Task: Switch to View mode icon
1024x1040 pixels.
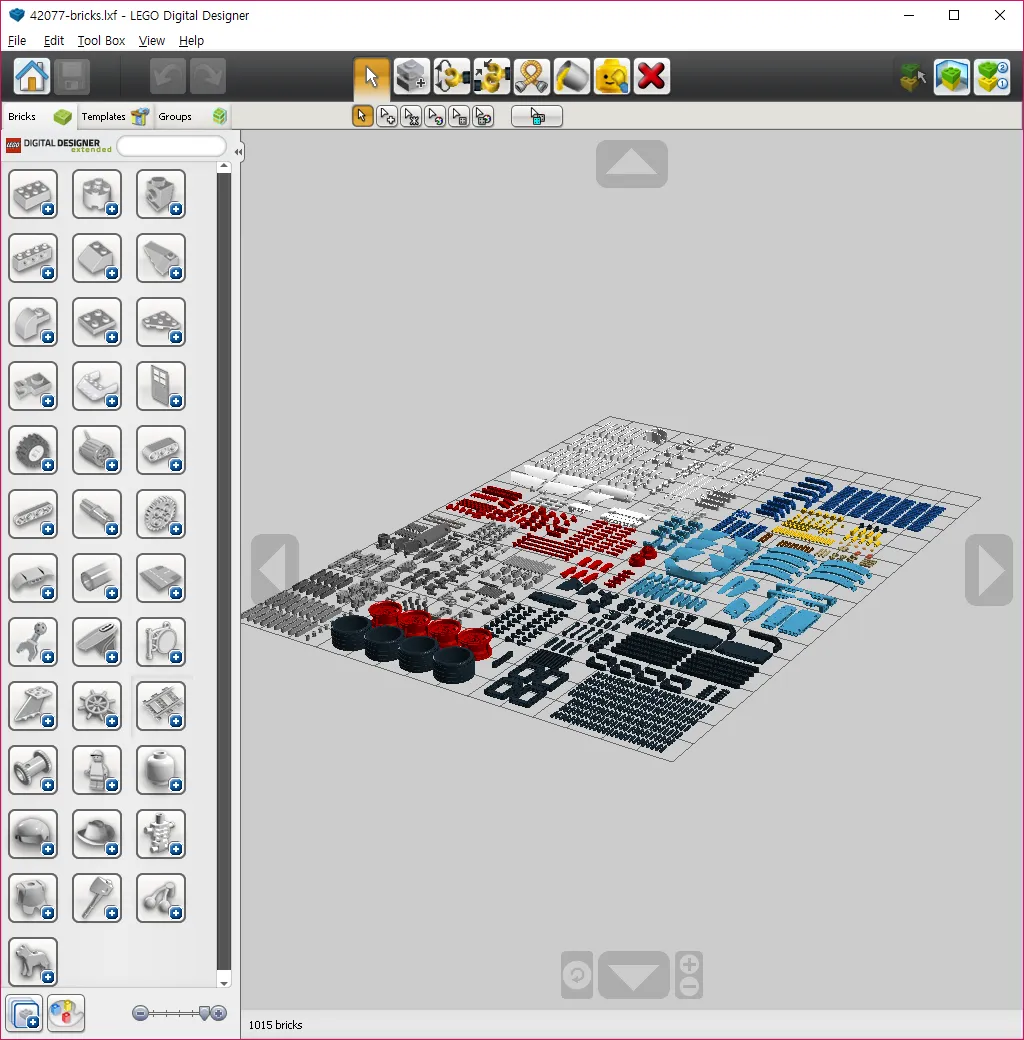Action: point(952,77)
